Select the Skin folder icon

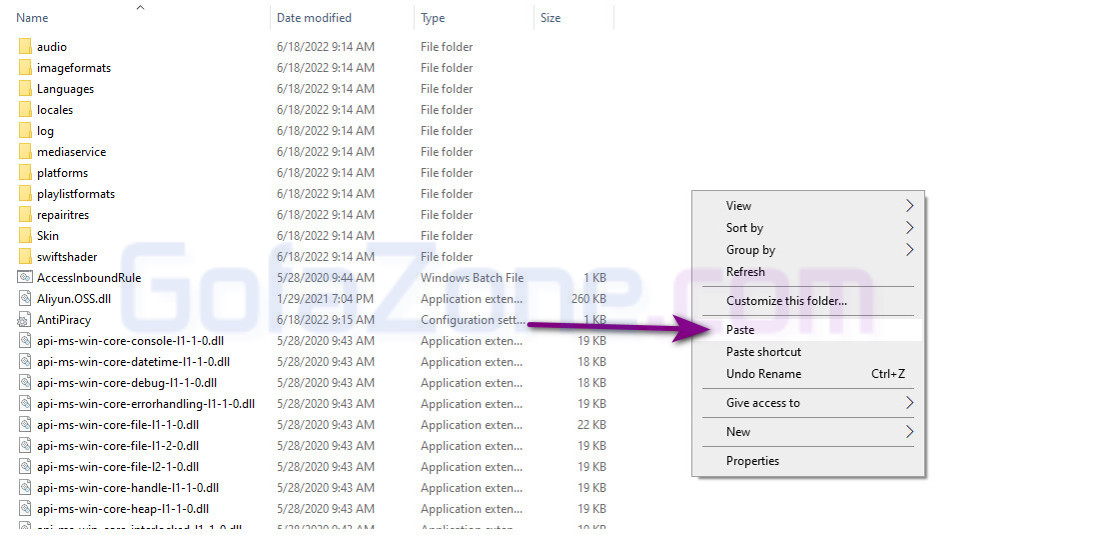pos(25,236)
